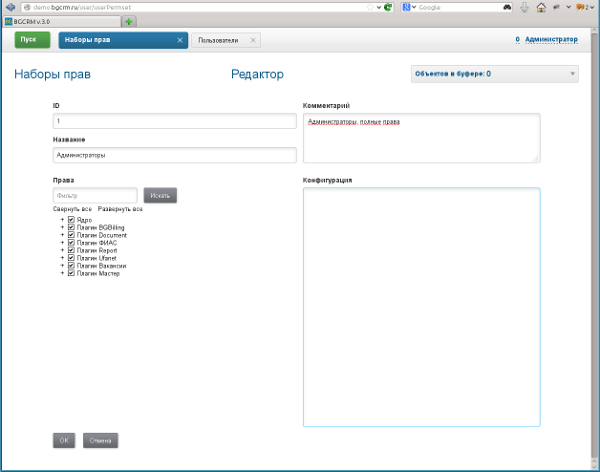Close the Наборы прав tab with X
This screenshot has width=600, height=472.
point(179,41)
